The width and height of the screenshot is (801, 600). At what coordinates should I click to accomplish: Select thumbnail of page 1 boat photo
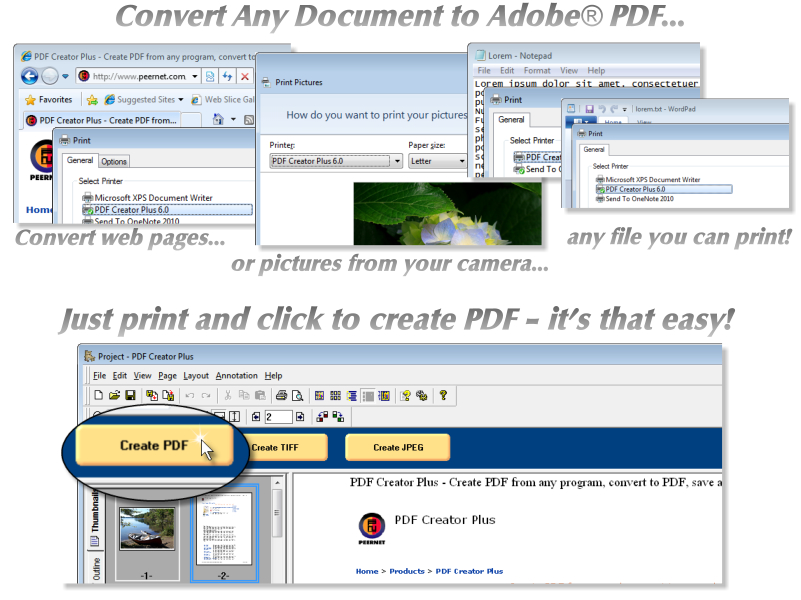click(147, 529)
